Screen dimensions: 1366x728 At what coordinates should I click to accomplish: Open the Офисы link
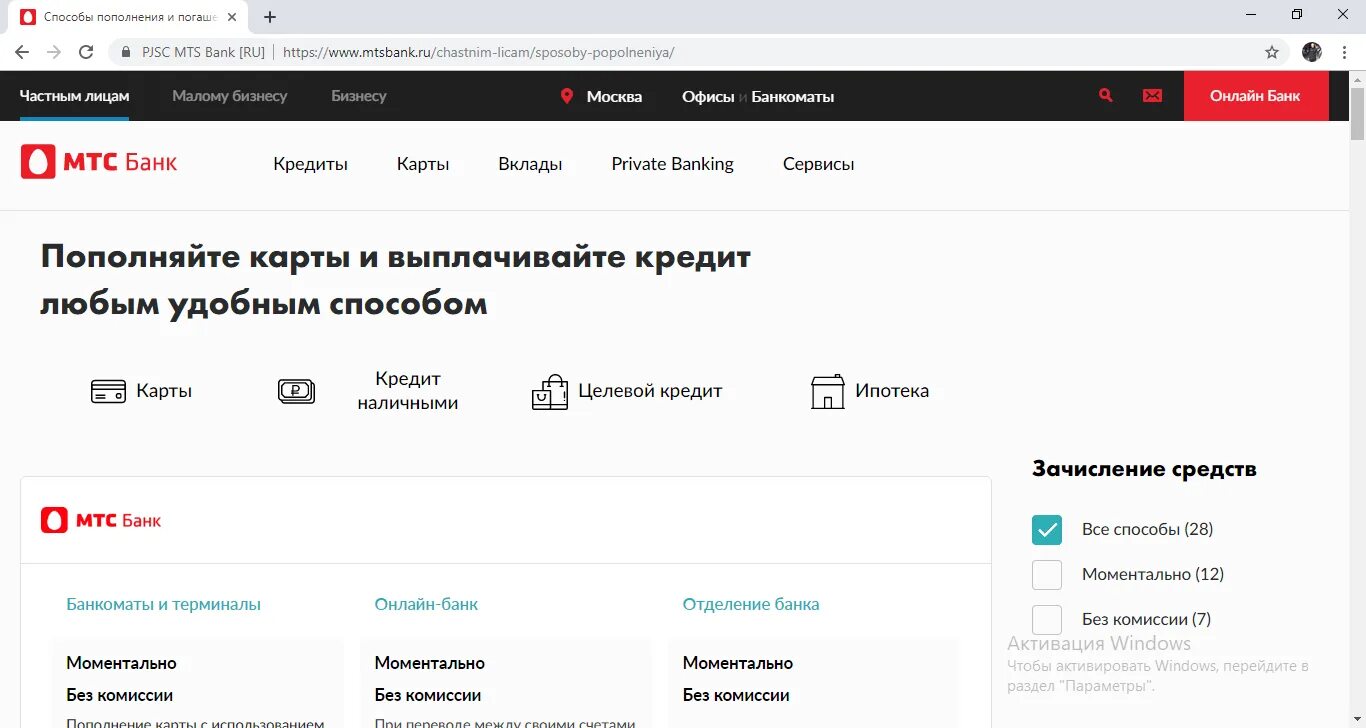coord(708,96)
